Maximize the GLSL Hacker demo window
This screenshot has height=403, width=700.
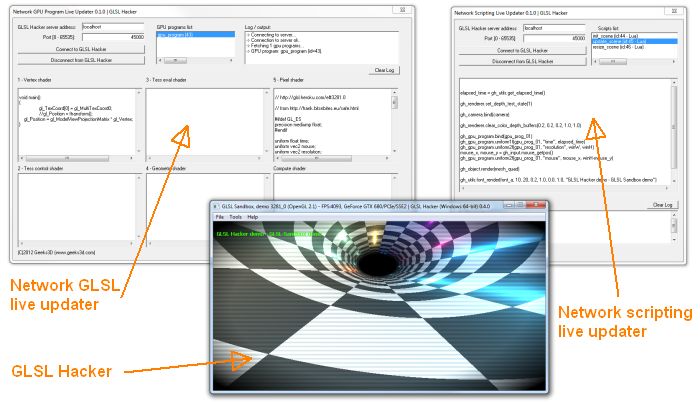coord(521,205)
